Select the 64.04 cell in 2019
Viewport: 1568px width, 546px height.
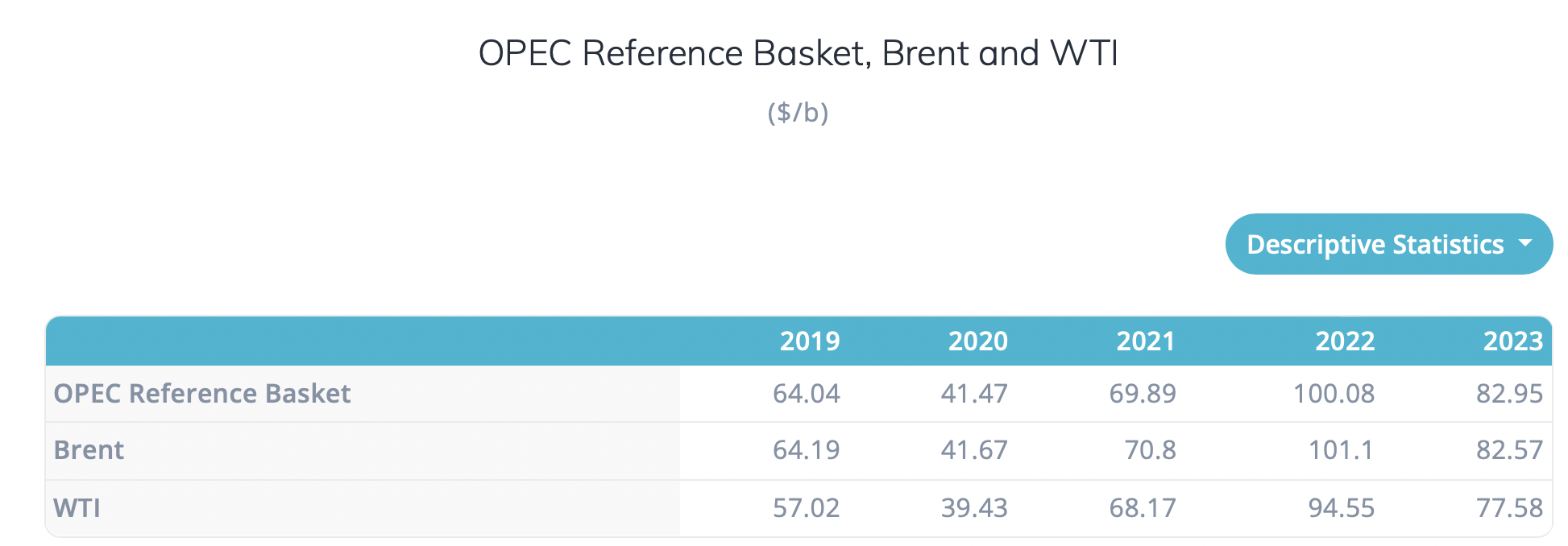tap(806, 394)
